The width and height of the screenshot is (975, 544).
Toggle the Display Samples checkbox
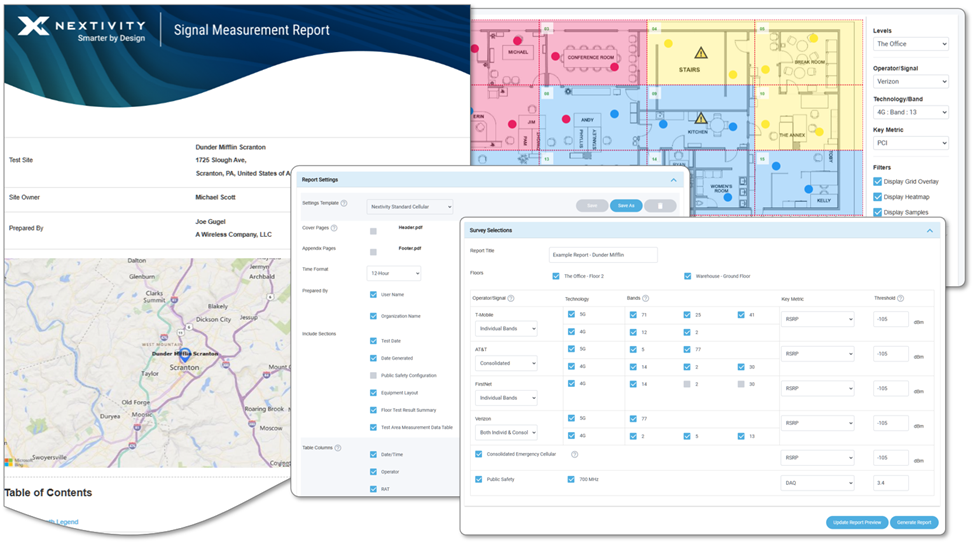(877, 212)
